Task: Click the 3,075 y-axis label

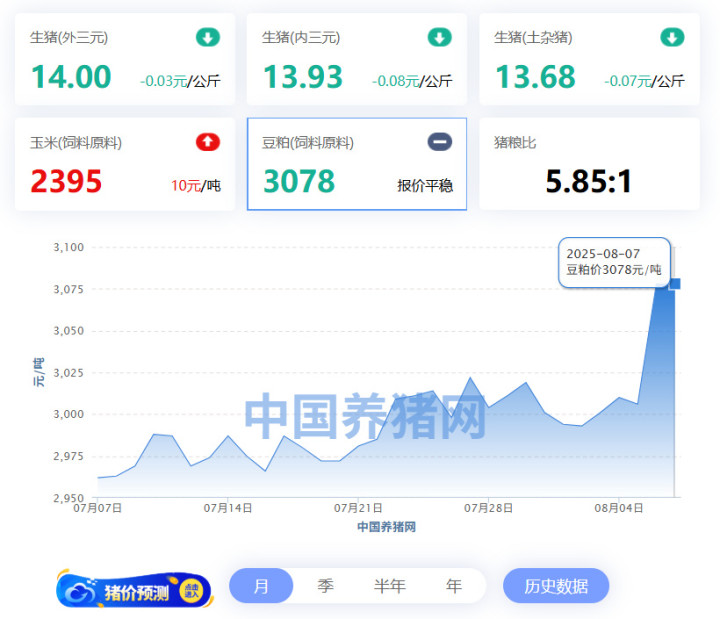Action: click(x=69, y=289)
